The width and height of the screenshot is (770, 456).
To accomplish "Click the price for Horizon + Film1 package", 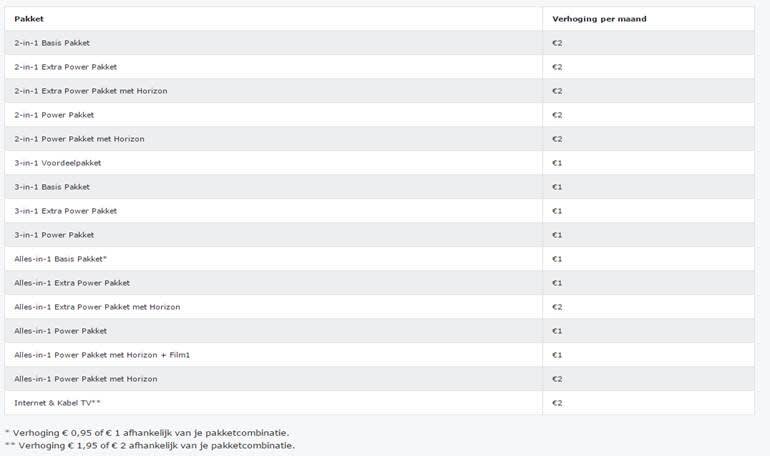I will 557,355.
